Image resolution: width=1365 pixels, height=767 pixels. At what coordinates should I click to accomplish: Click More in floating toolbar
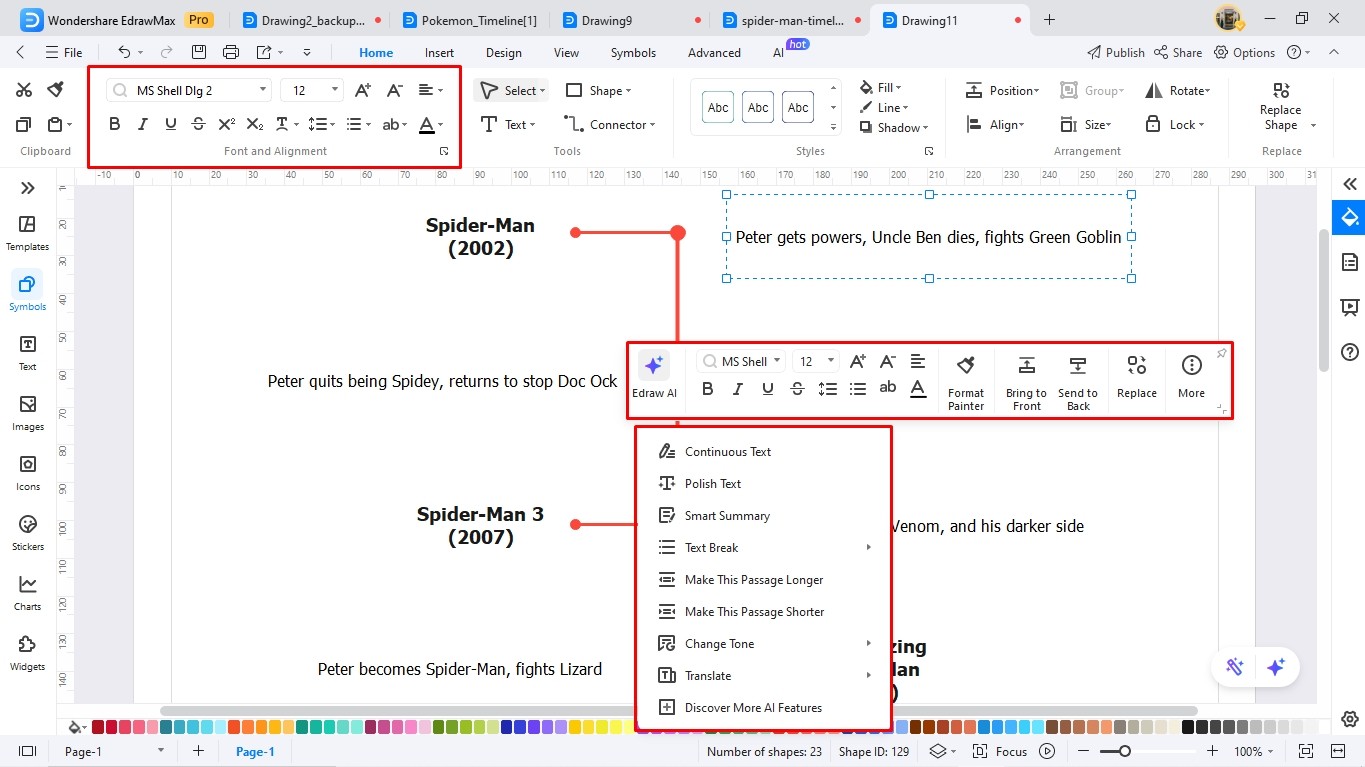[1191, 376]
